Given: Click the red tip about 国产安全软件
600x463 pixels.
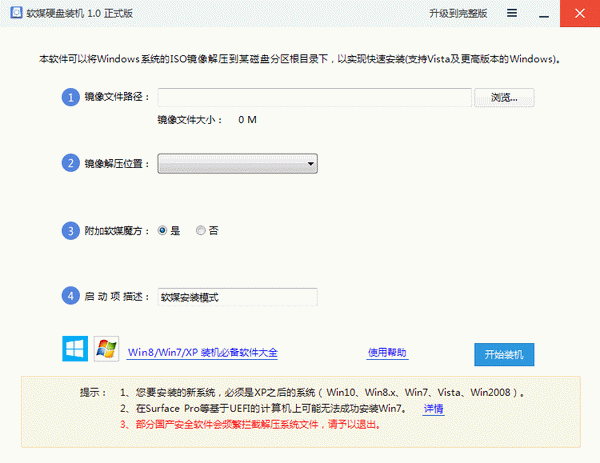Looking at the screenshot, I should pos(250,424).
